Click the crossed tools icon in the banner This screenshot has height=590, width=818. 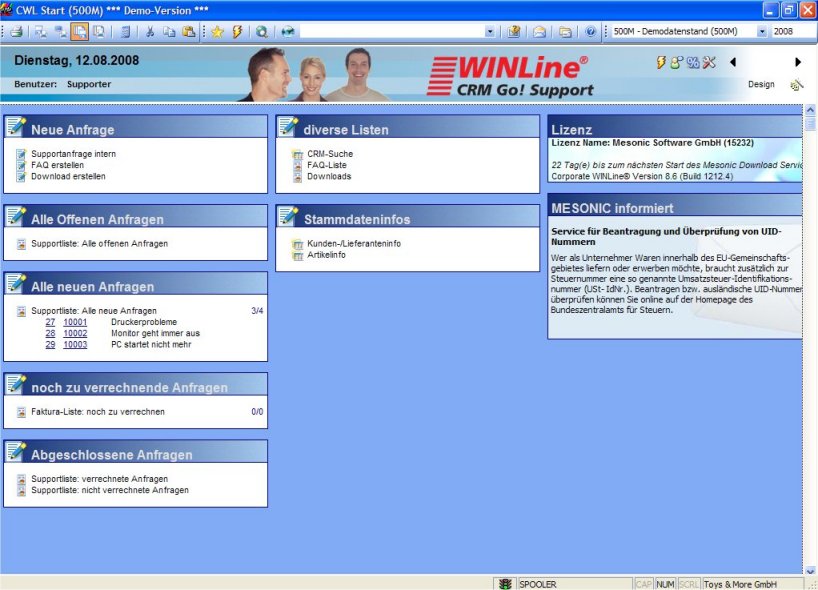pos(709,63)
